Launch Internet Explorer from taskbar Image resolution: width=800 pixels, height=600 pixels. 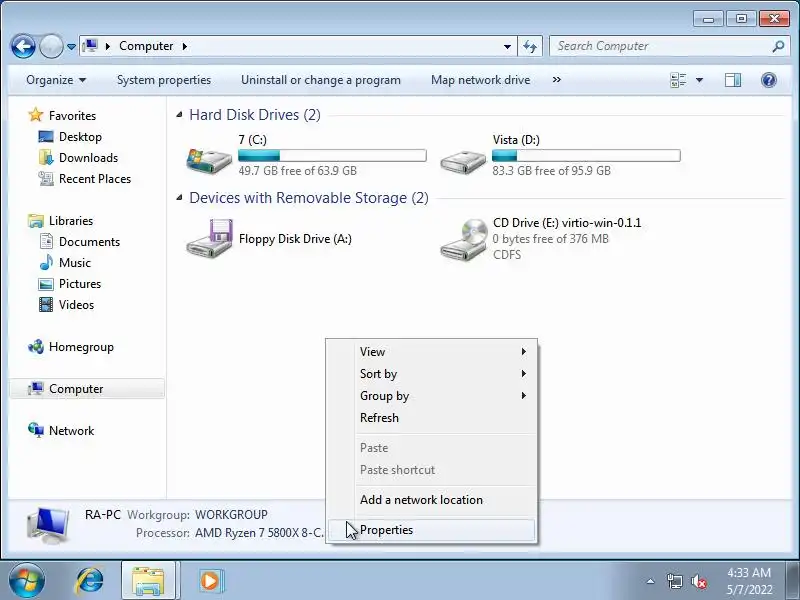point(89,581)
